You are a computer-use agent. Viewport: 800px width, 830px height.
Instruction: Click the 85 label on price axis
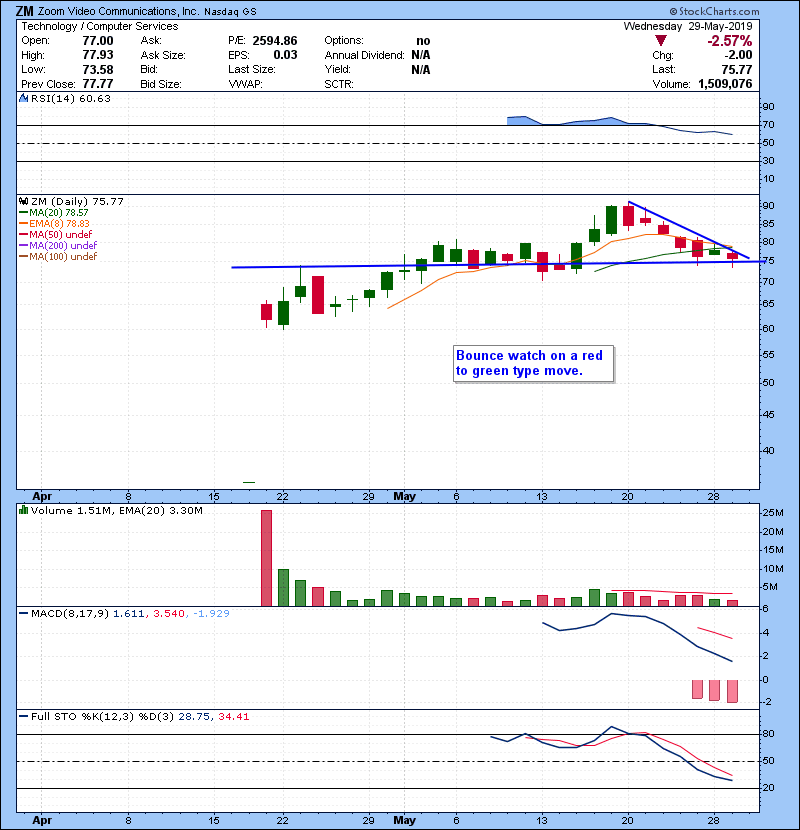[x=768, y=223]
